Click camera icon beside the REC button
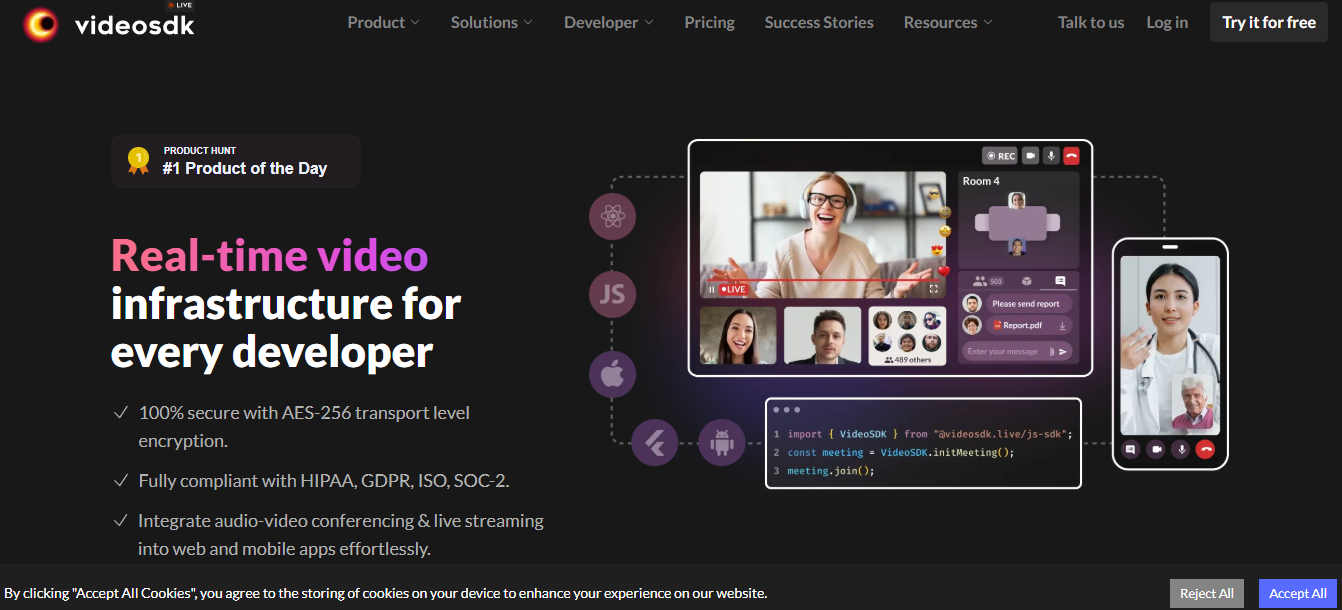 pyautogui.click(x=1030, y=156)
